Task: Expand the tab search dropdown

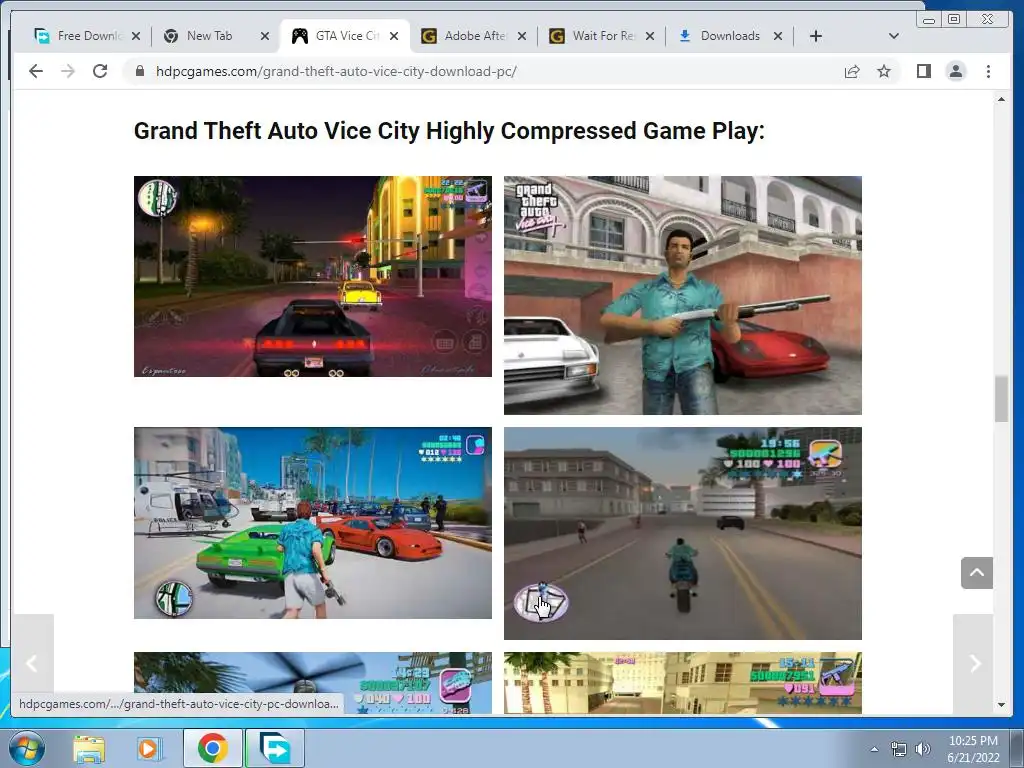Action: pos(893,36)
